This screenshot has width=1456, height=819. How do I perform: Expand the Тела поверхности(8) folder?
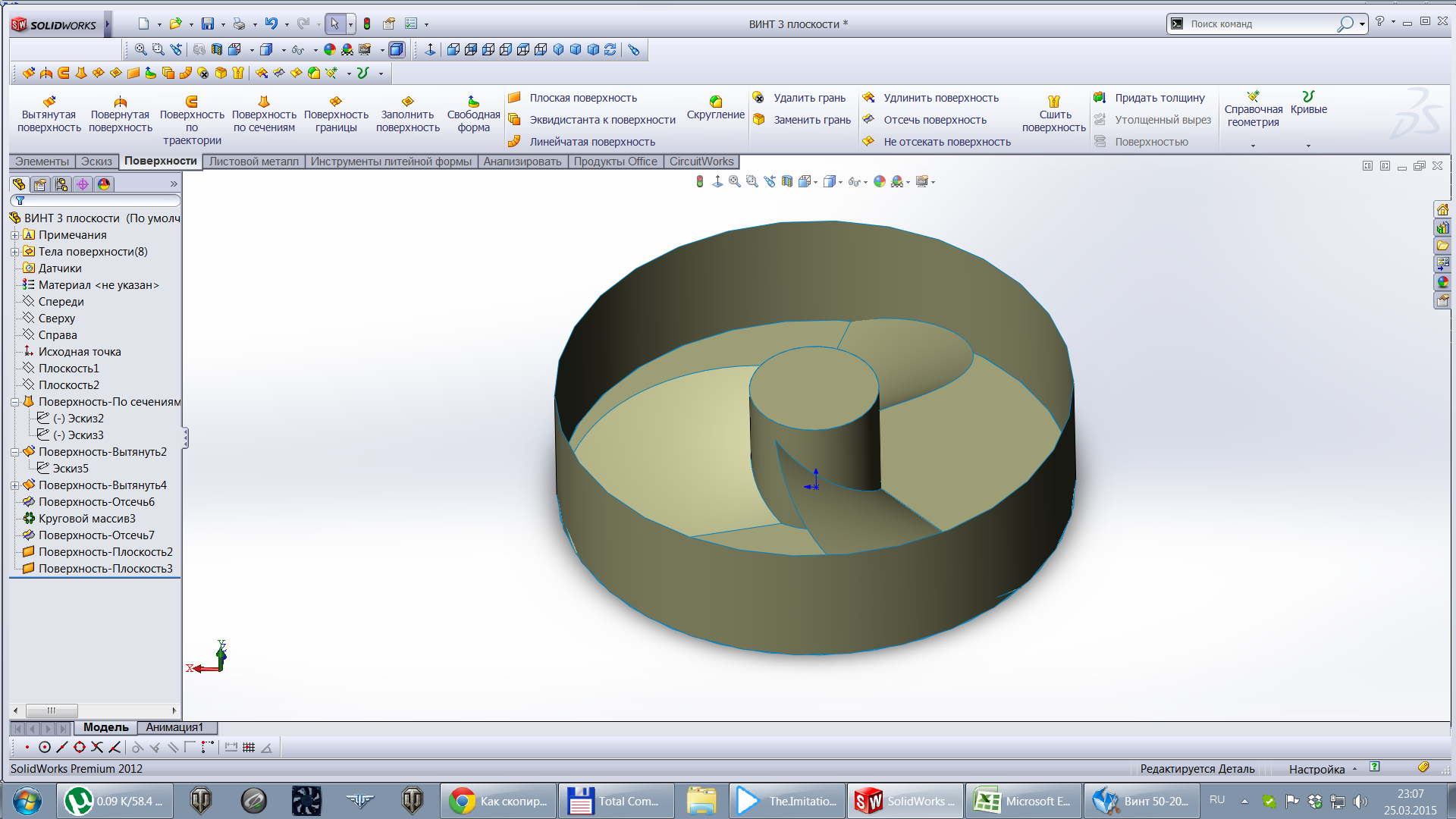pos(14,252)
